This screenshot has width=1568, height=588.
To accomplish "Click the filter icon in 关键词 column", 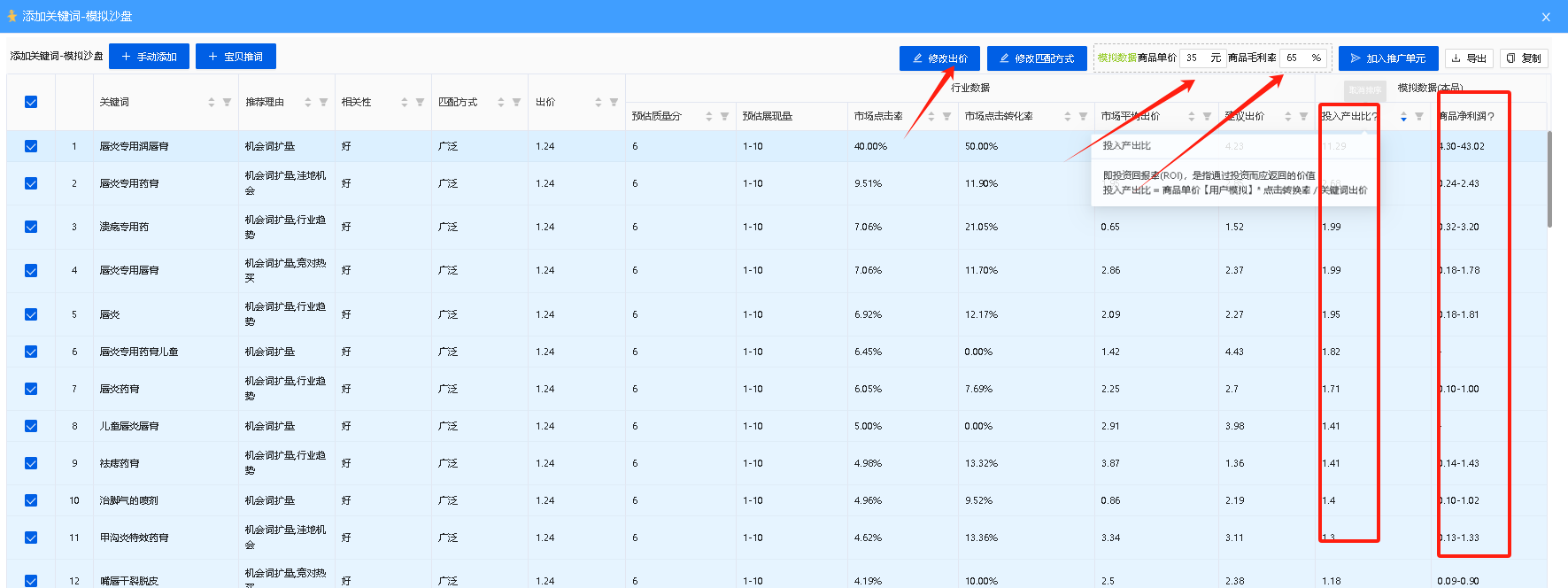I will coord(227,103).
